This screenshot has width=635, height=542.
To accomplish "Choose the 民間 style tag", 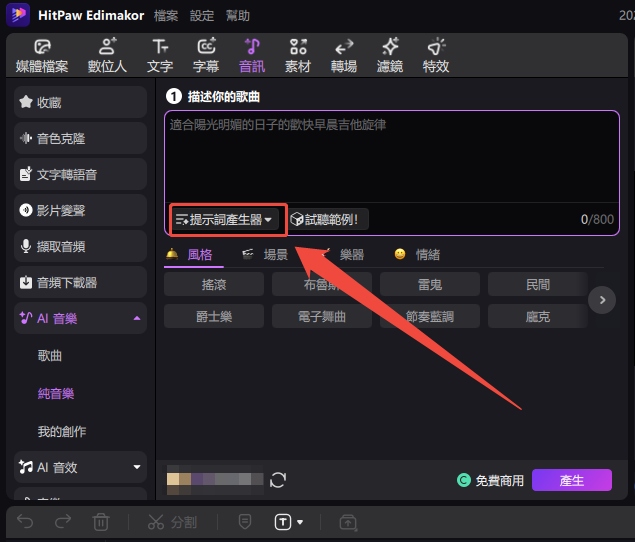I will point(538,284).
